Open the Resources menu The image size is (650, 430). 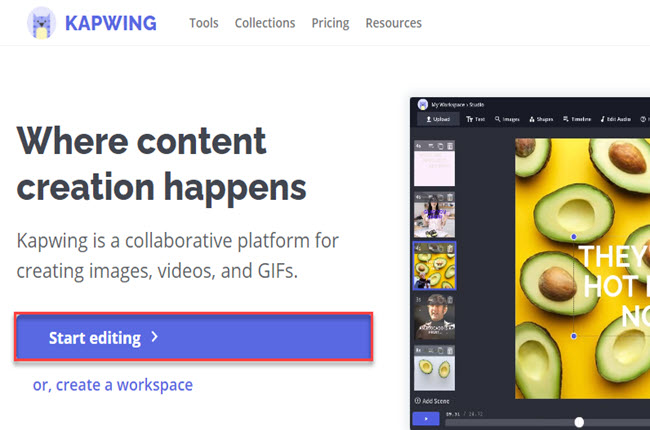[x=393, y=23]
